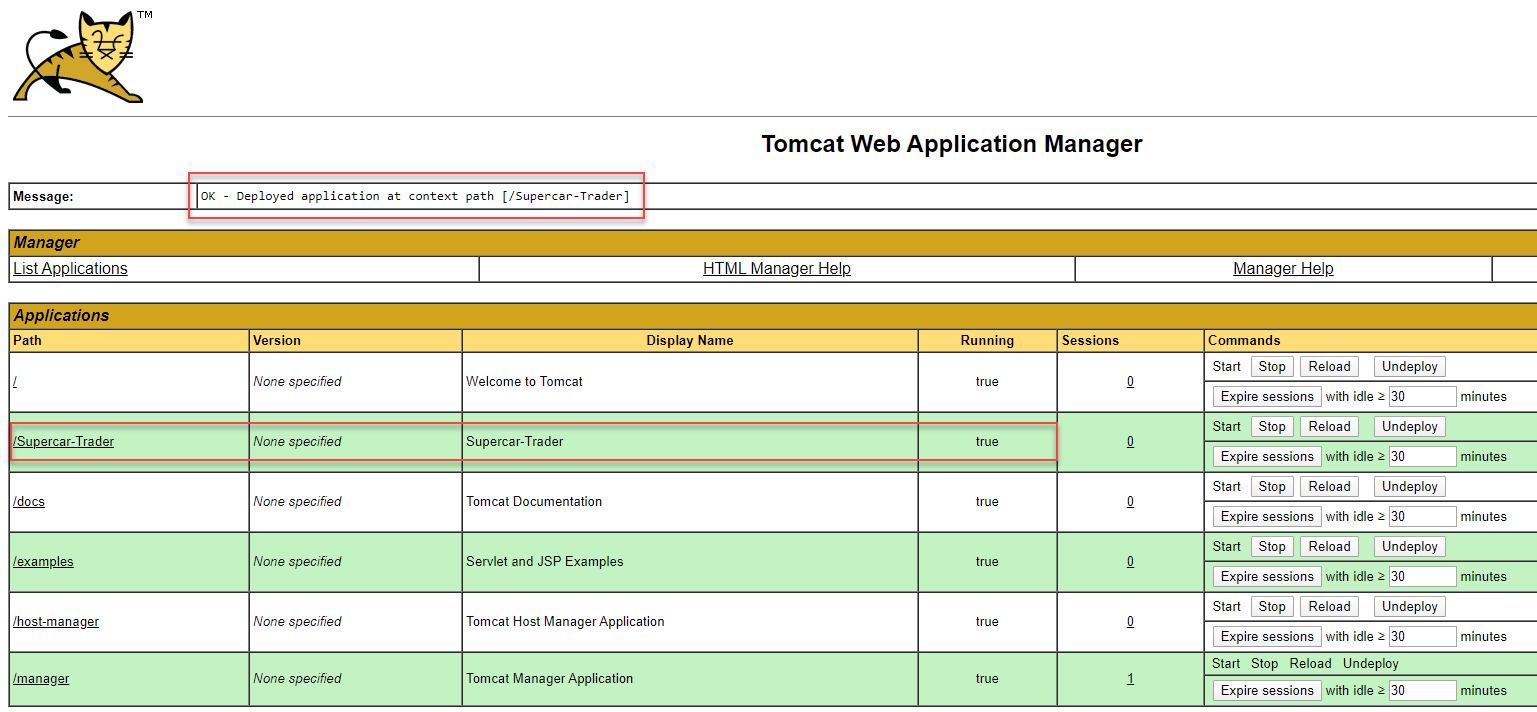
Task: Reload the Tomcat Host Manager Application
Action: click(x=1330, y=607)
